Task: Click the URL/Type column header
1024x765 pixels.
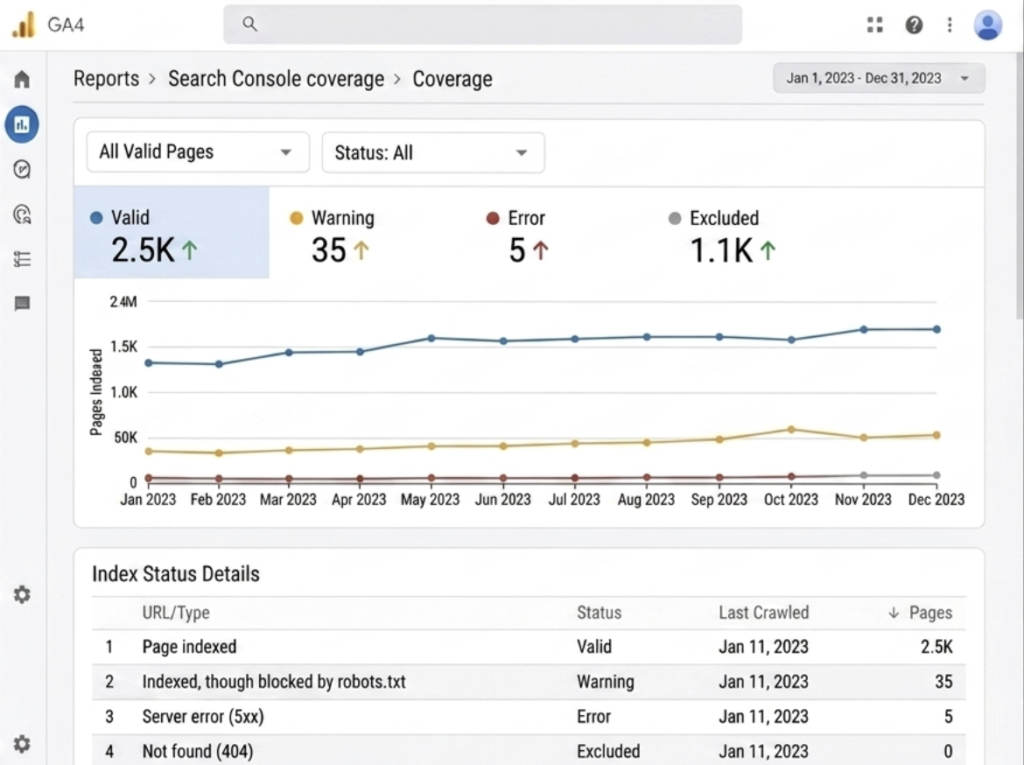Action: (176, 613)
